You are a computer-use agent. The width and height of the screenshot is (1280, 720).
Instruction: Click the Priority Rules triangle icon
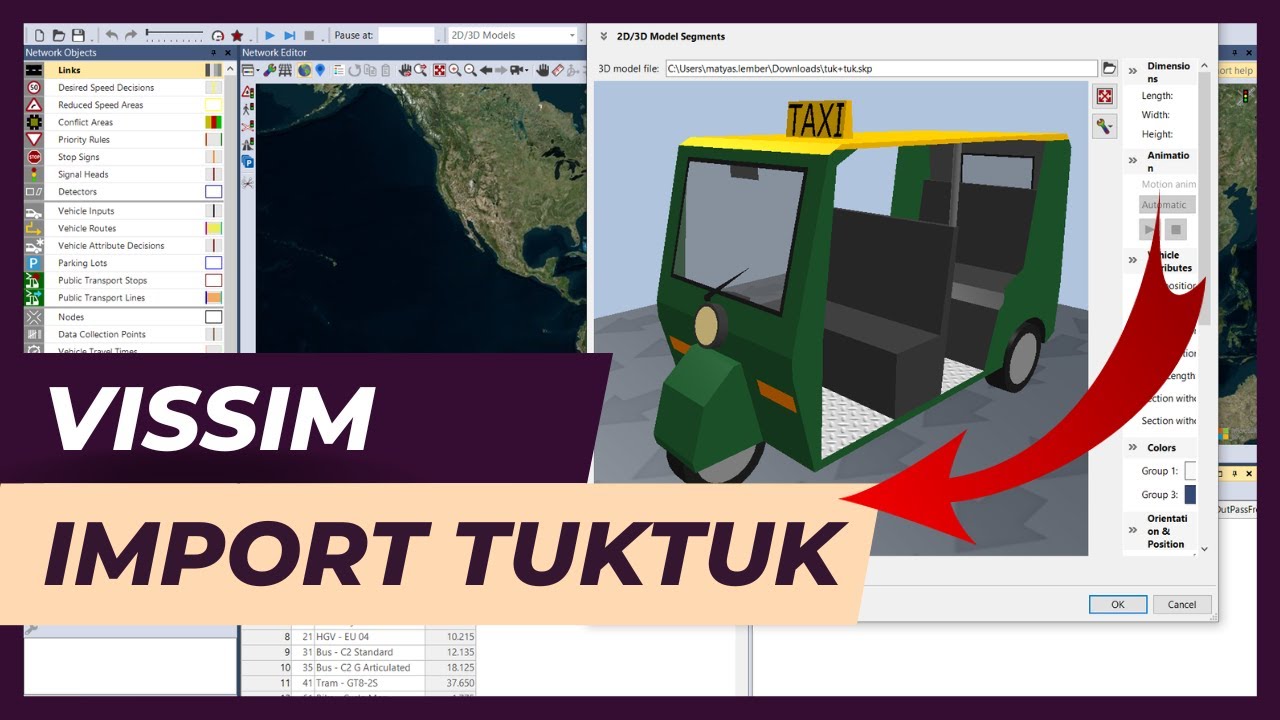tap(34, 139)
